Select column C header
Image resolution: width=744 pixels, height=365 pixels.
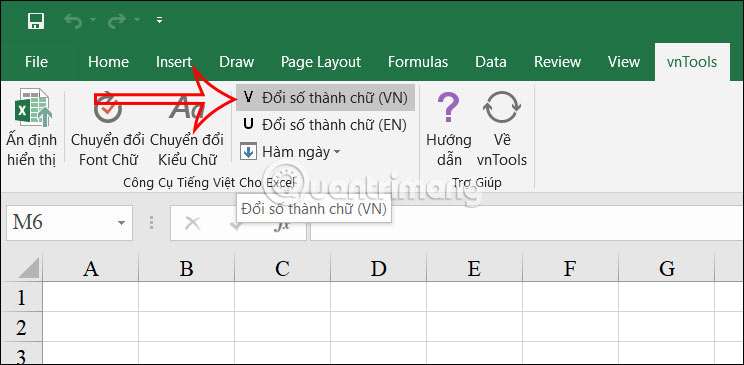(x=282, y=269)
